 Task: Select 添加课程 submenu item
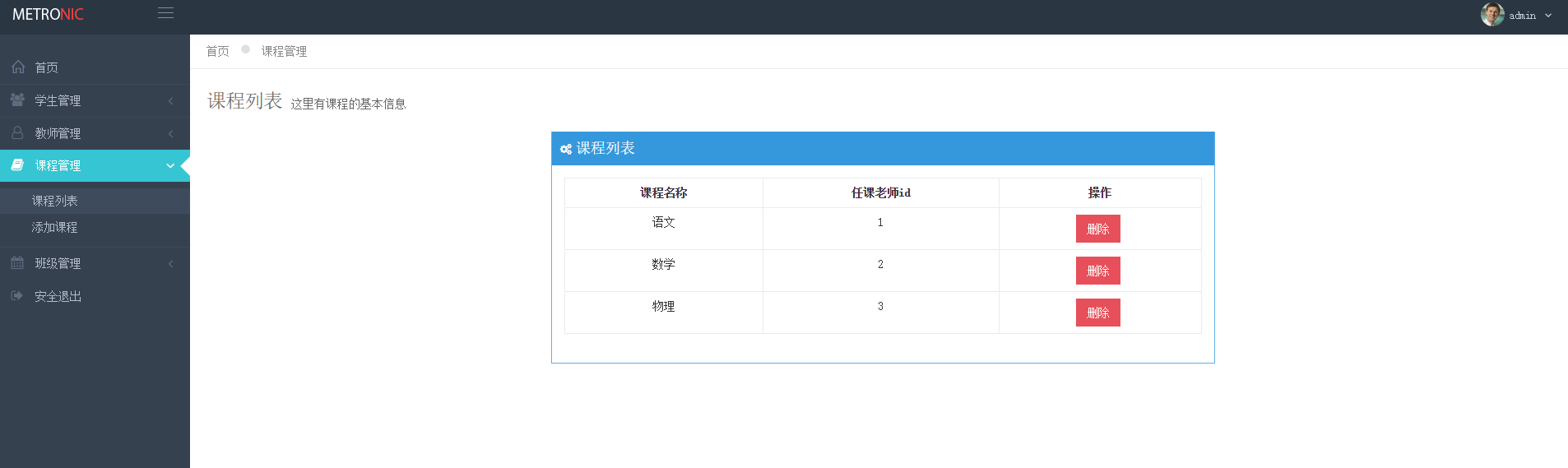point(55,227)
